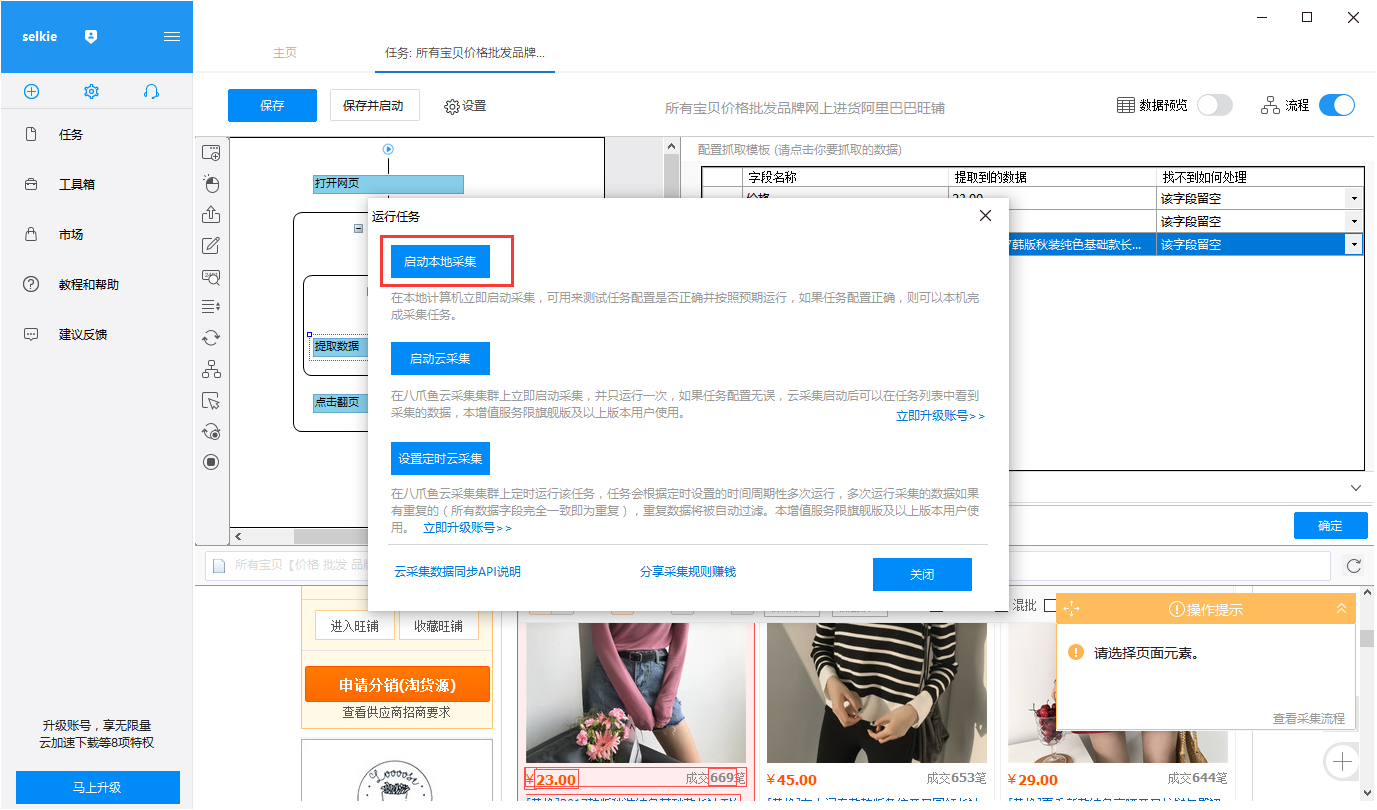Switch to the 主页 tab

pyautogui.click(x=285, y=53)
